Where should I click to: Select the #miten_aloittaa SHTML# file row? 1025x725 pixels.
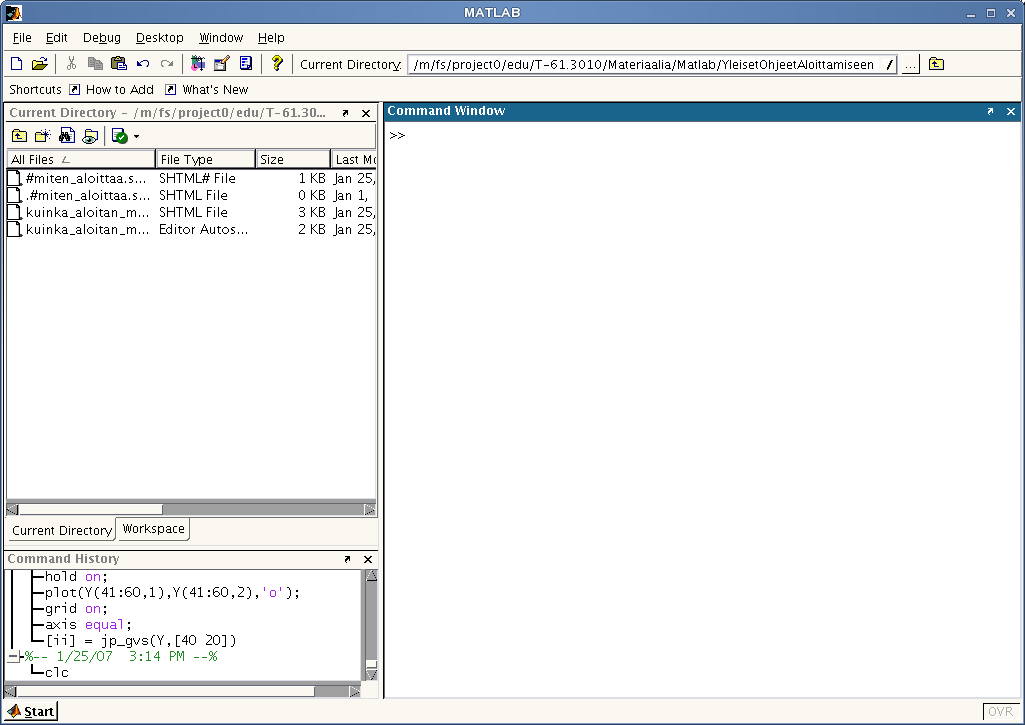(191, 178)
